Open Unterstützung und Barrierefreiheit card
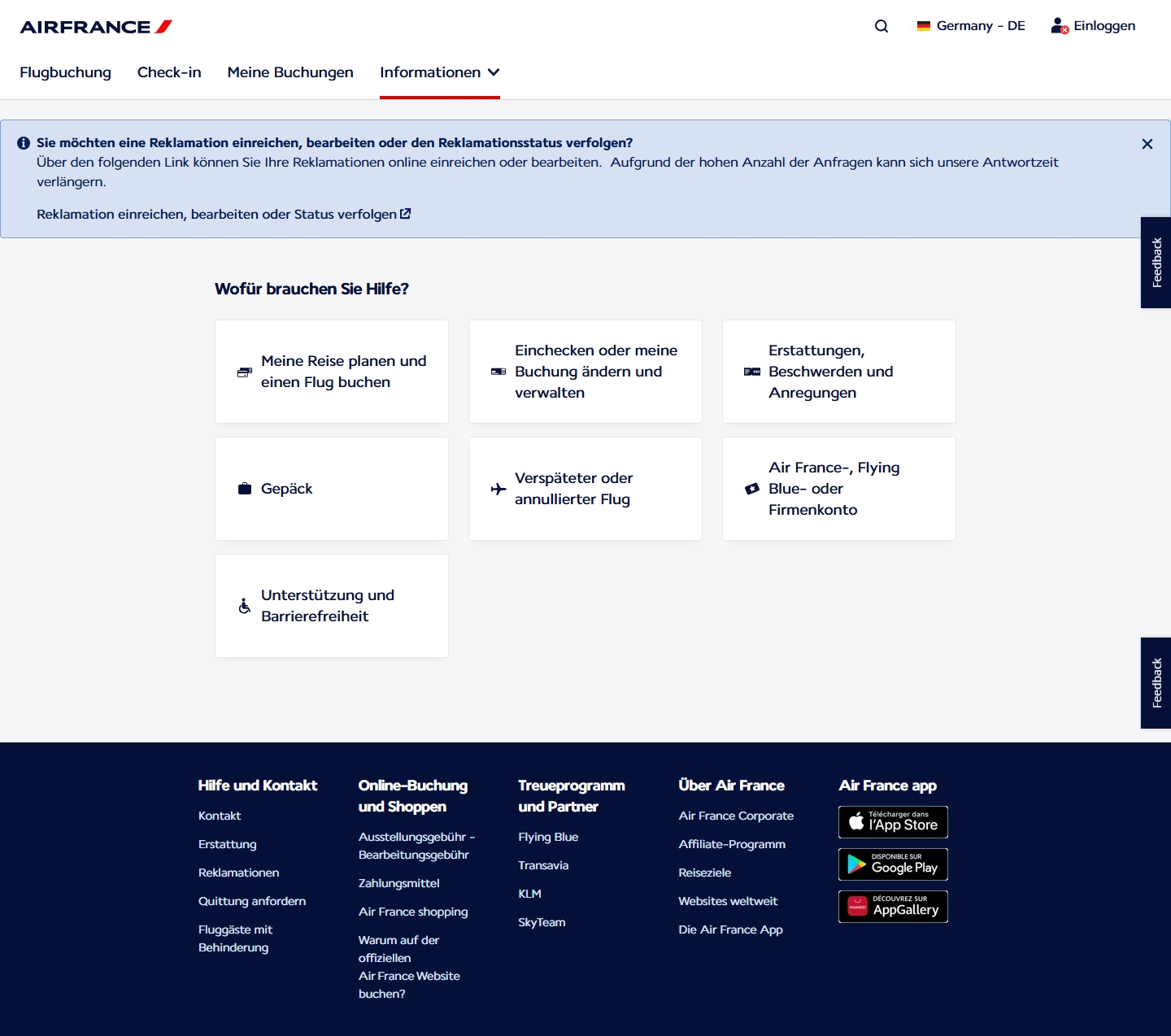 coord(332,606)
